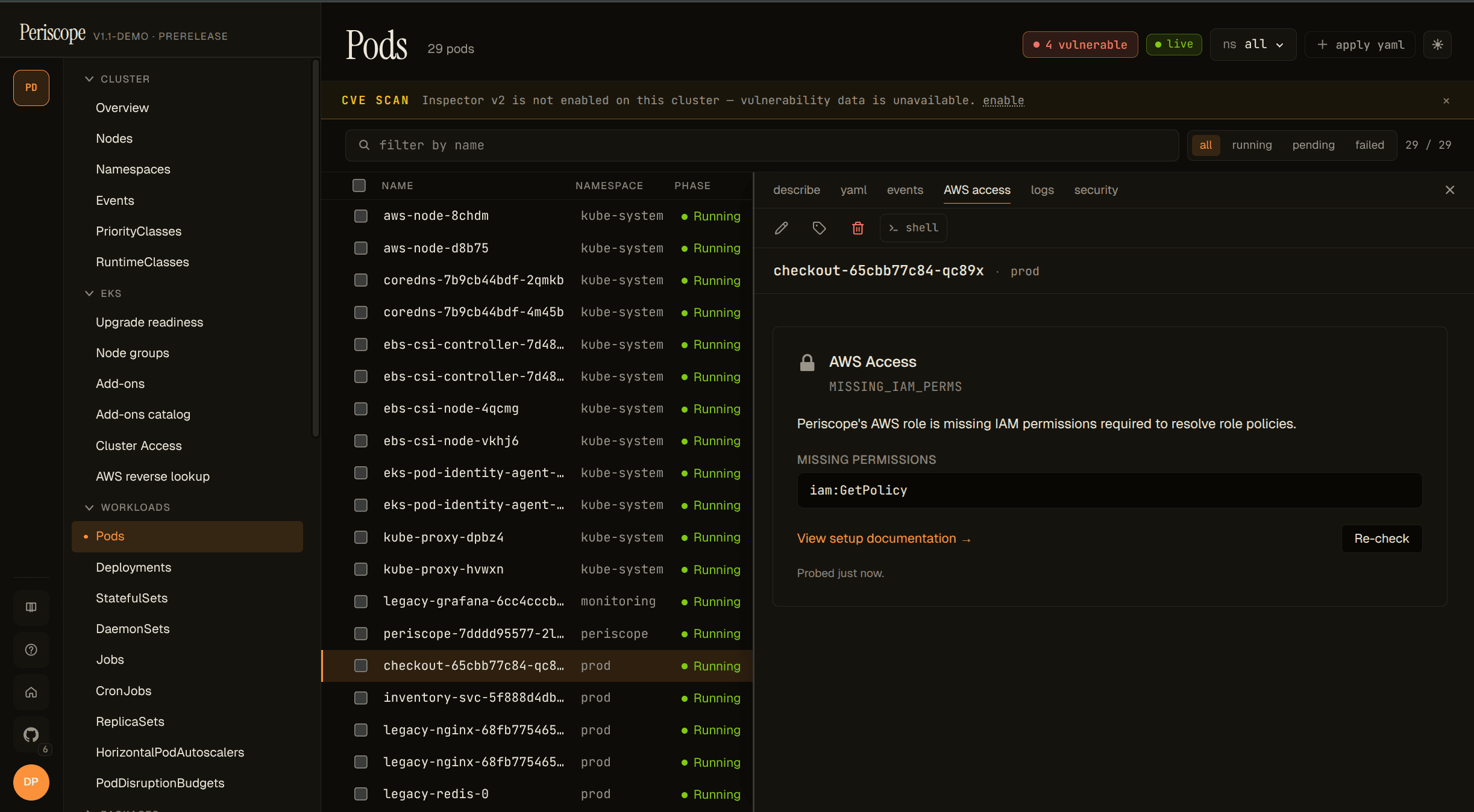Click the edit pencil icon in pod toolbar
Viewport: 1474px width, 812px height.
point(782,228)
